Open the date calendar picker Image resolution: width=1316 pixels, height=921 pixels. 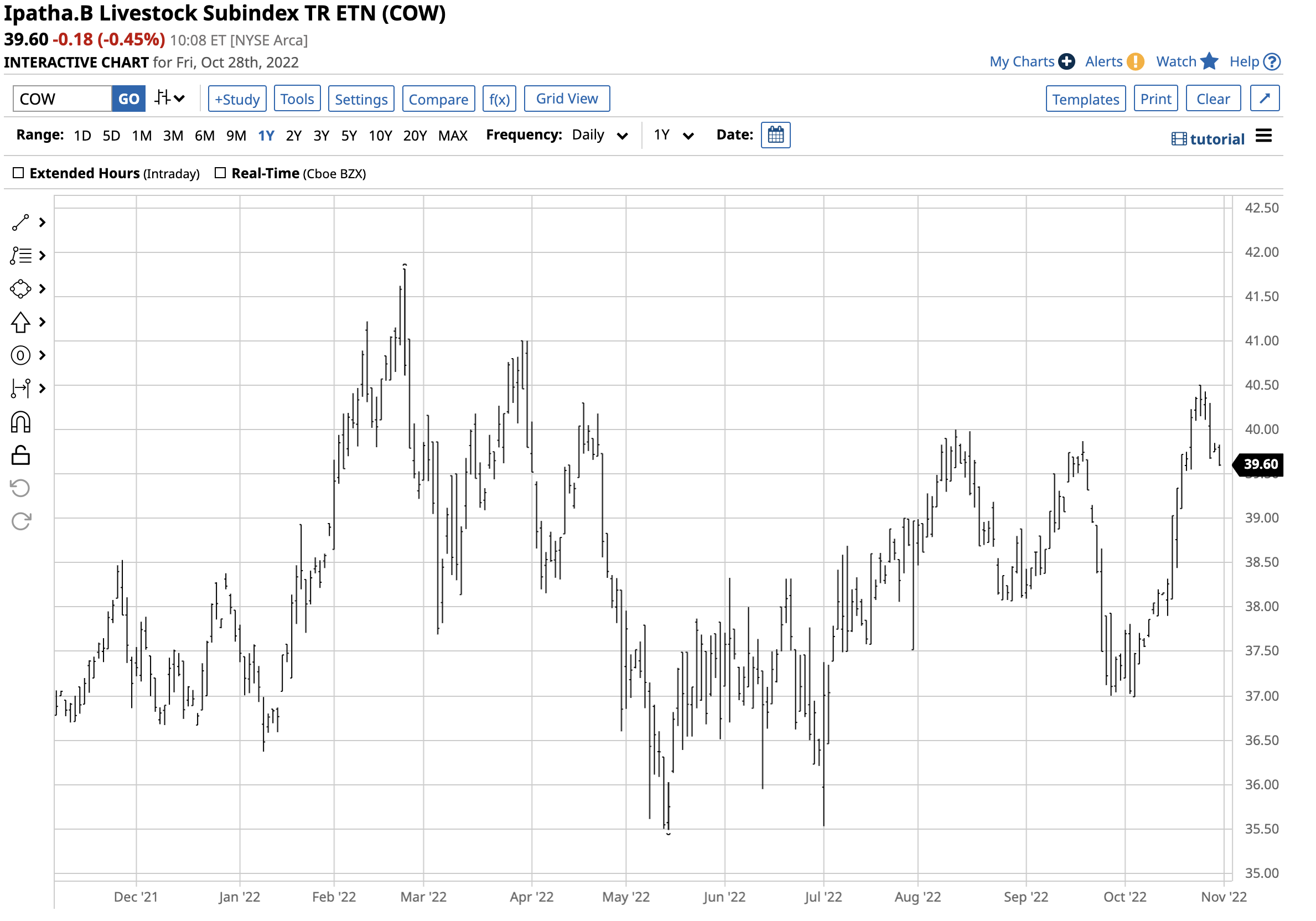click(x=775, y=135)
